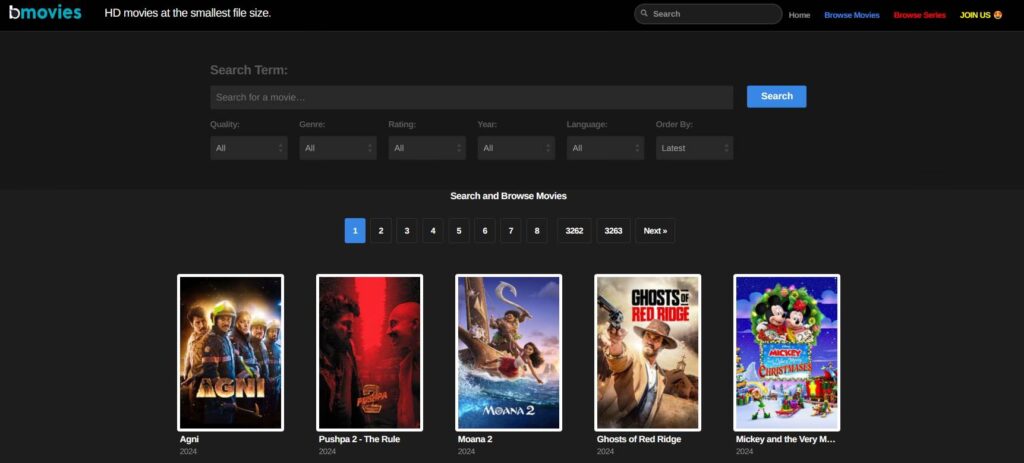
Task: Focus the 'Search for a movie' field
Action: (472, 97)
